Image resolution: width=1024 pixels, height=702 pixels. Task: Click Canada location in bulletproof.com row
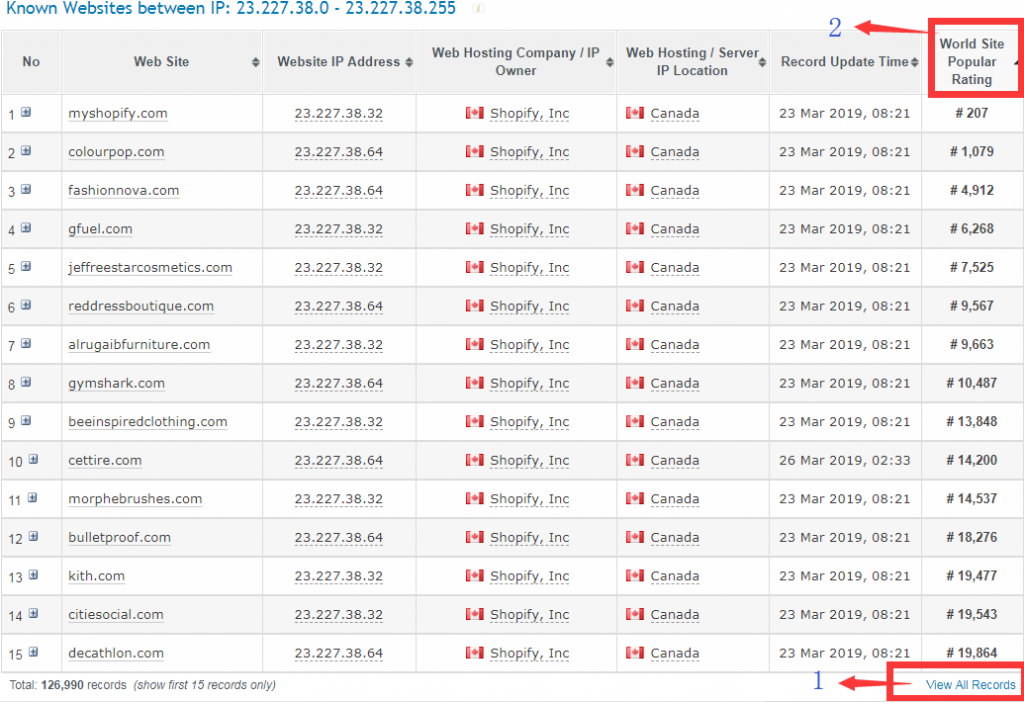click(675, 537)
